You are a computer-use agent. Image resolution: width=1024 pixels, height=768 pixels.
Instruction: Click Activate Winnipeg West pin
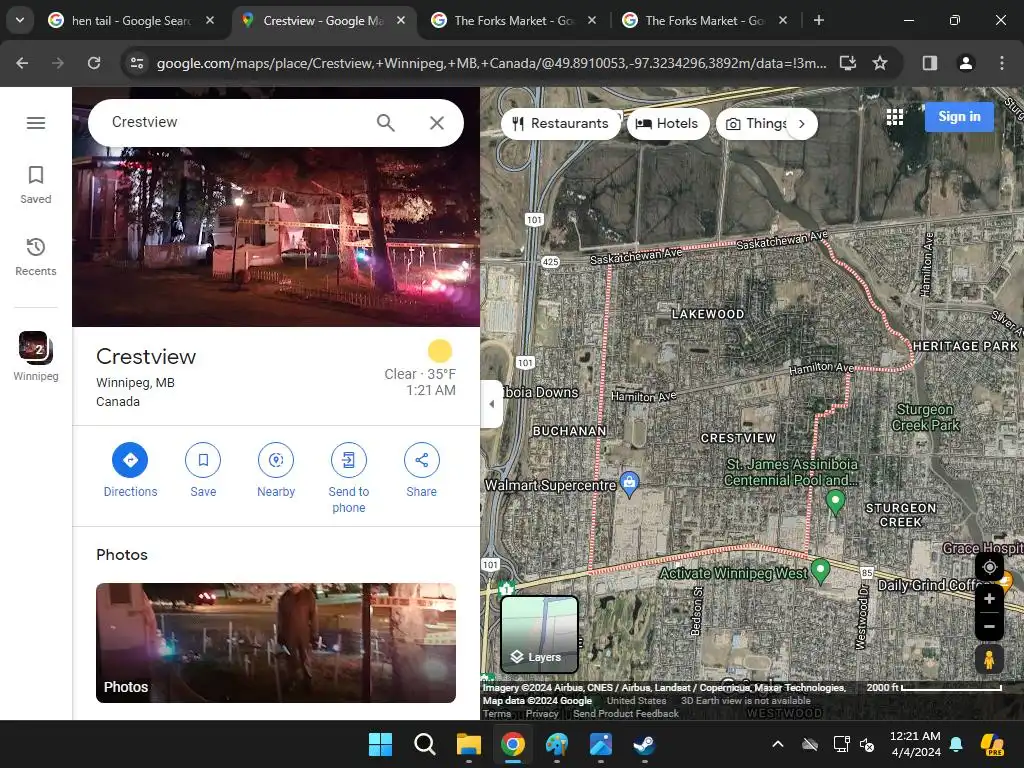tap(820, 571)
